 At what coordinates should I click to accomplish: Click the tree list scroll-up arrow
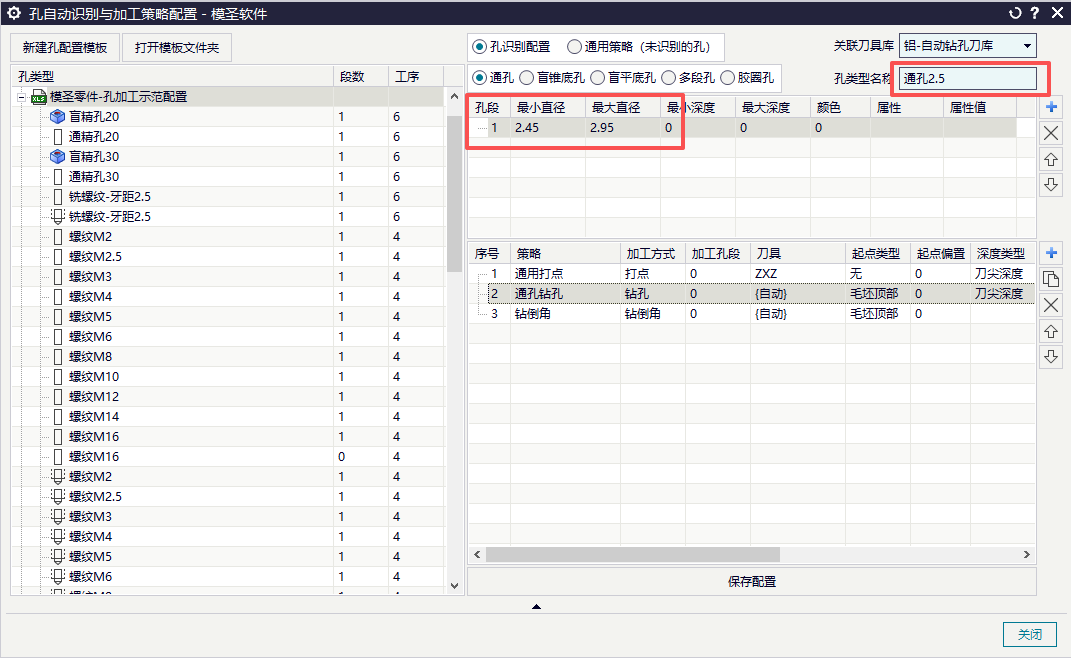pos(454,97)
